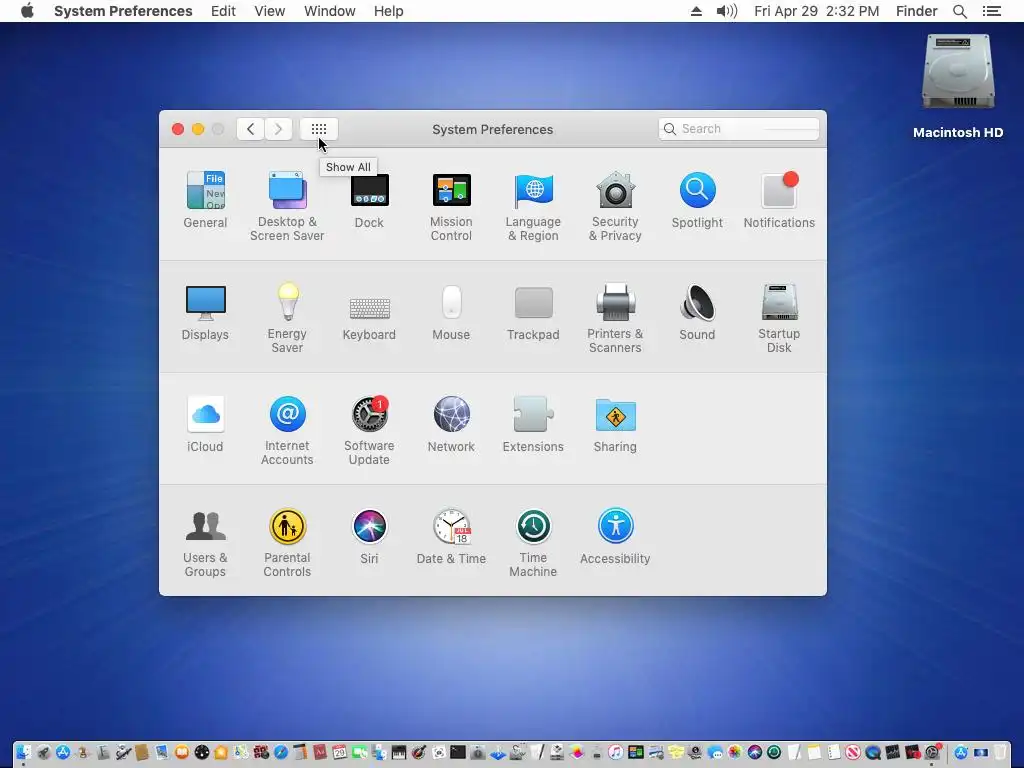Minimize System Preferences with the yellow button
This screenshot has height=768, width=1024.
(198, 129)
